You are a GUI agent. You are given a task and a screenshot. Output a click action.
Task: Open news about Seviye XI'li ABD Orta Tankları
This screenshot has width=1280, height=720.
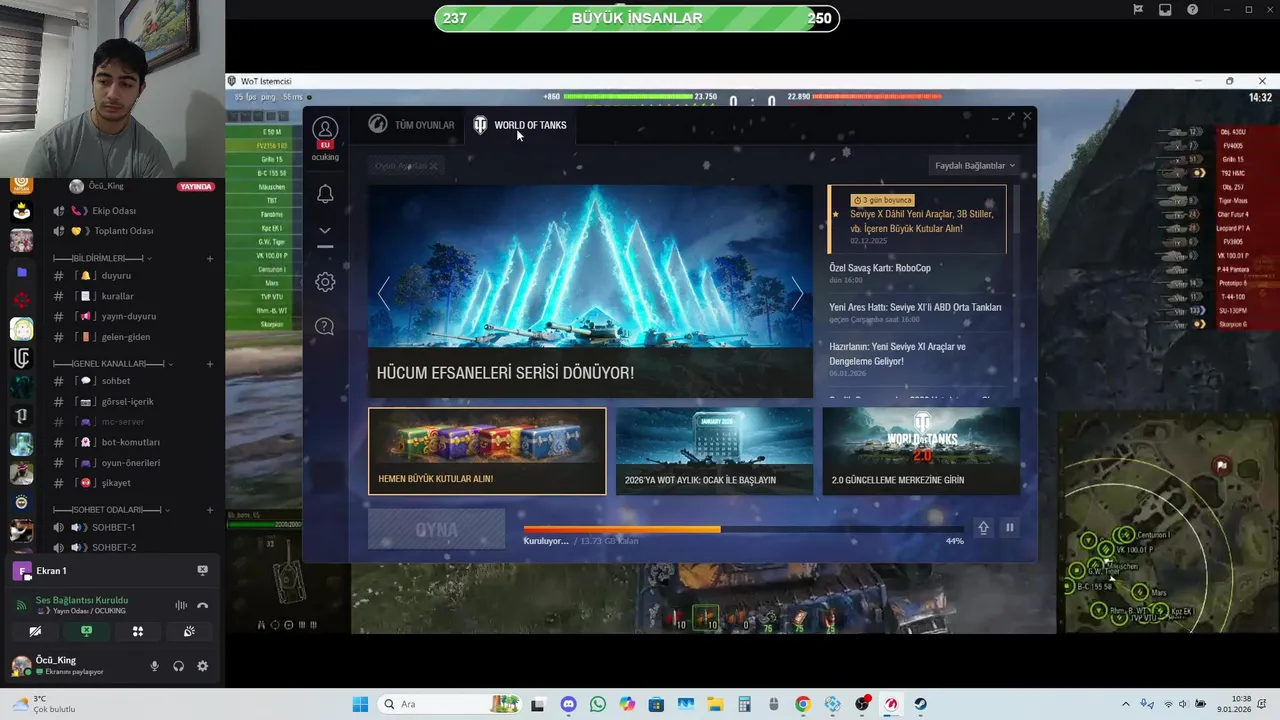[x=915, y=307]
